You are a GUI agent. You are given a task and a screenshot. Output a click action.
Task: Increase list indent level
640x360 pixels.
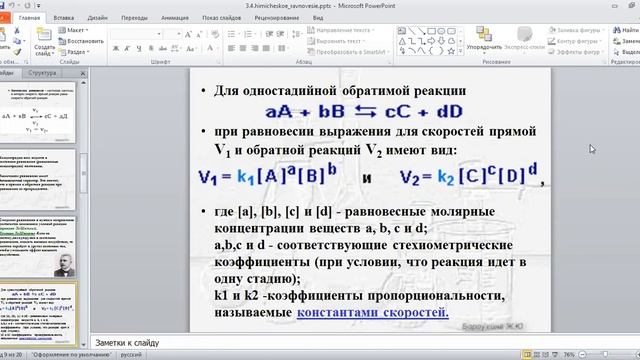[280, 34]
